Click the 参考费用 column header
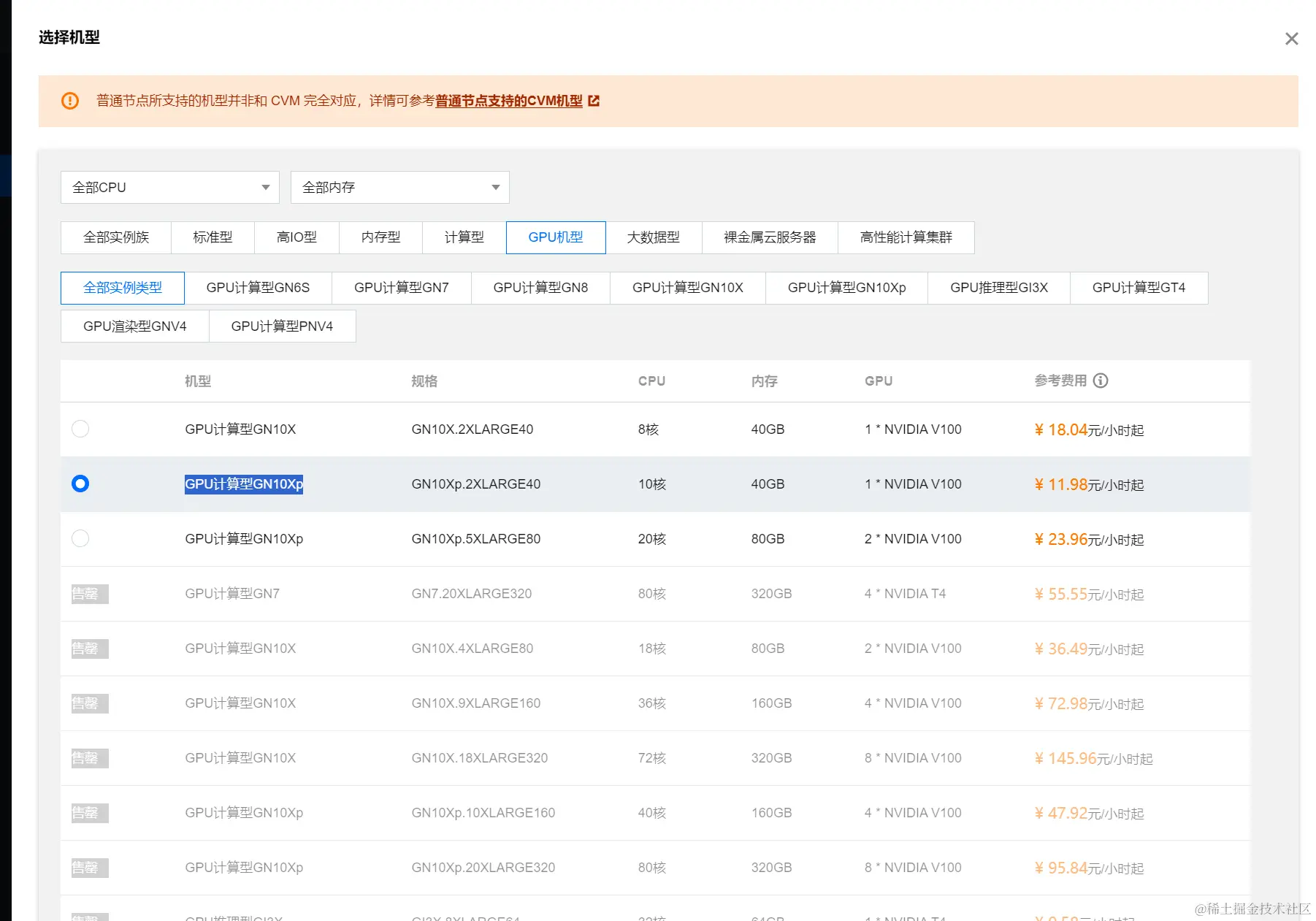Image resolution: width=1316 pixels, height=921 pixels. (1060, 381)
